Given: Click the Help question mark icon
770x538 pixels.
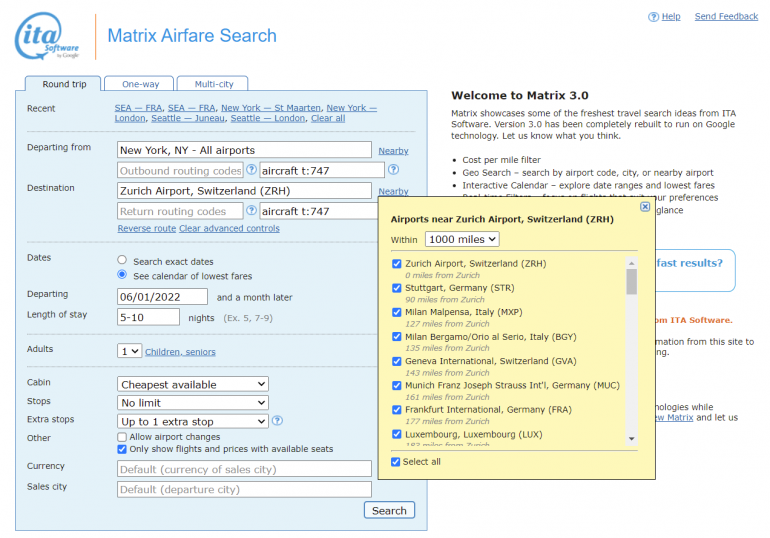Looking at the screenshot, I should (654, 17).
